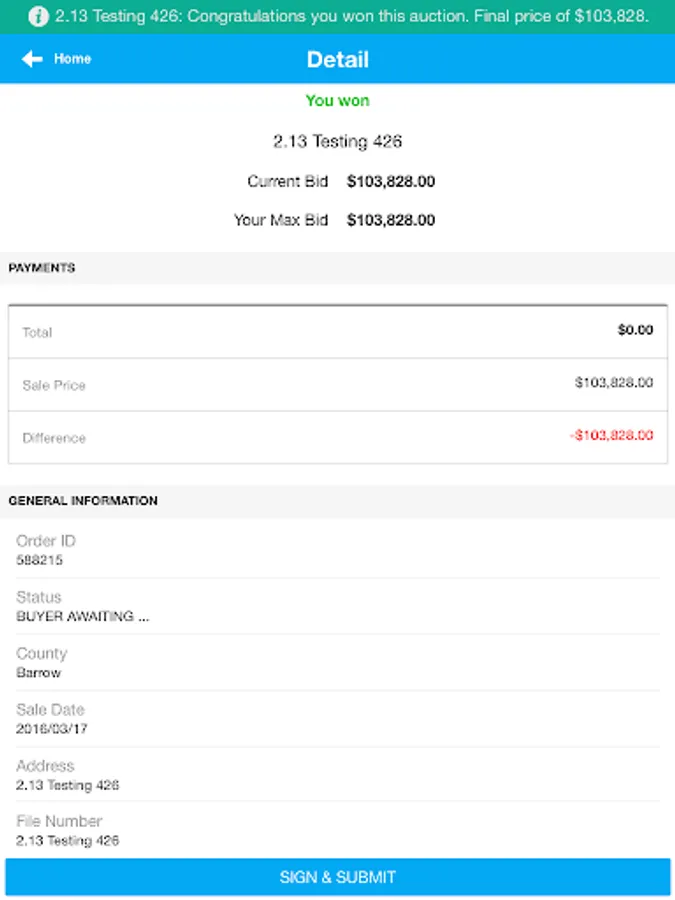The width and height of the screenshot is (675, 900).
Task: Click the green You won status text
Action: [x=338, y=100]
